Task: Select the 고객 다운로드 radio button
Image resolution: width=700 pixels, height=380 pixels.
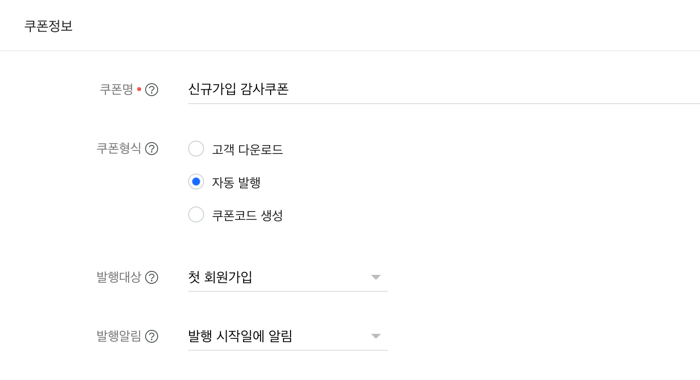Action: 196,149
